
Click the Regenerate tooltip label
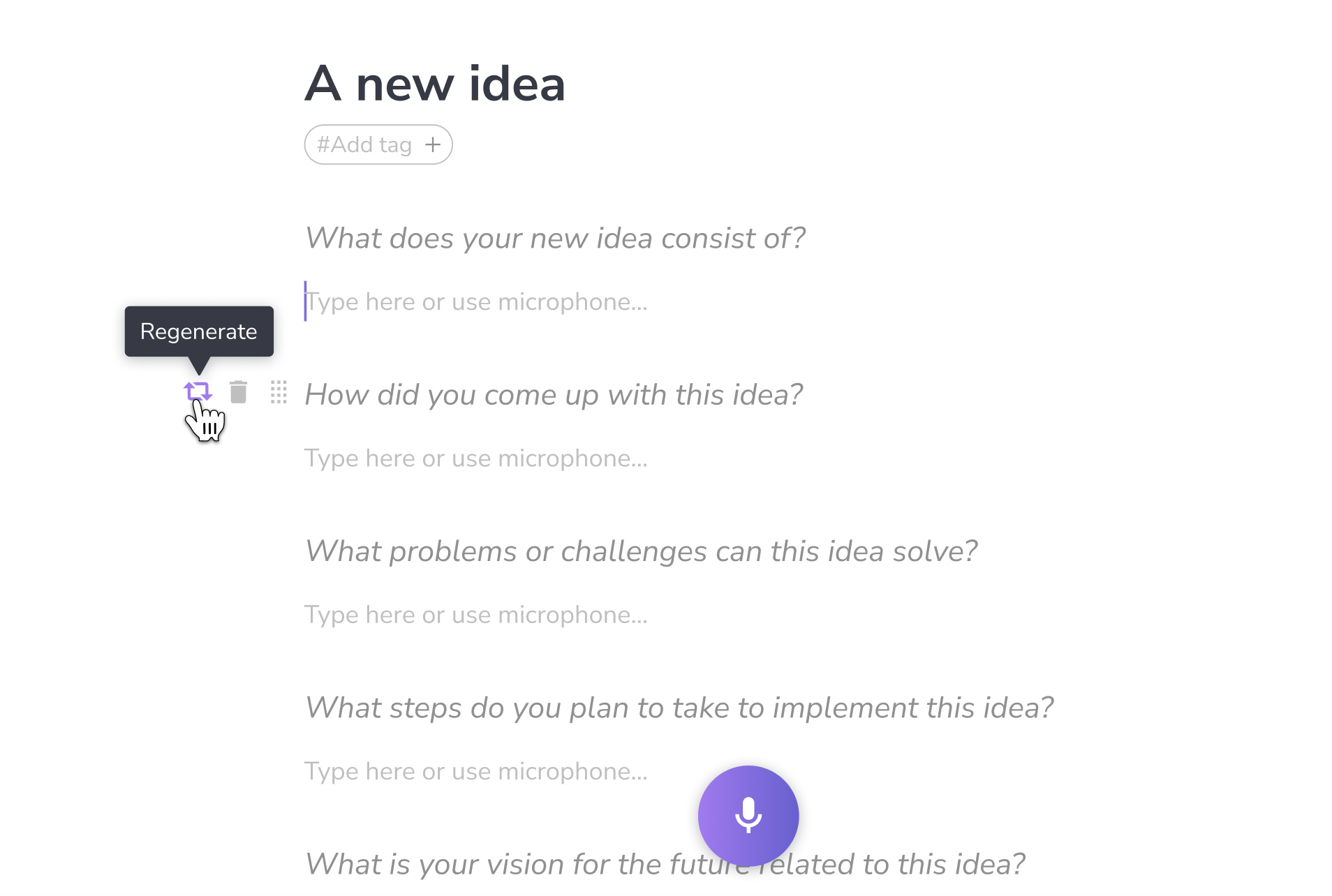198,331
